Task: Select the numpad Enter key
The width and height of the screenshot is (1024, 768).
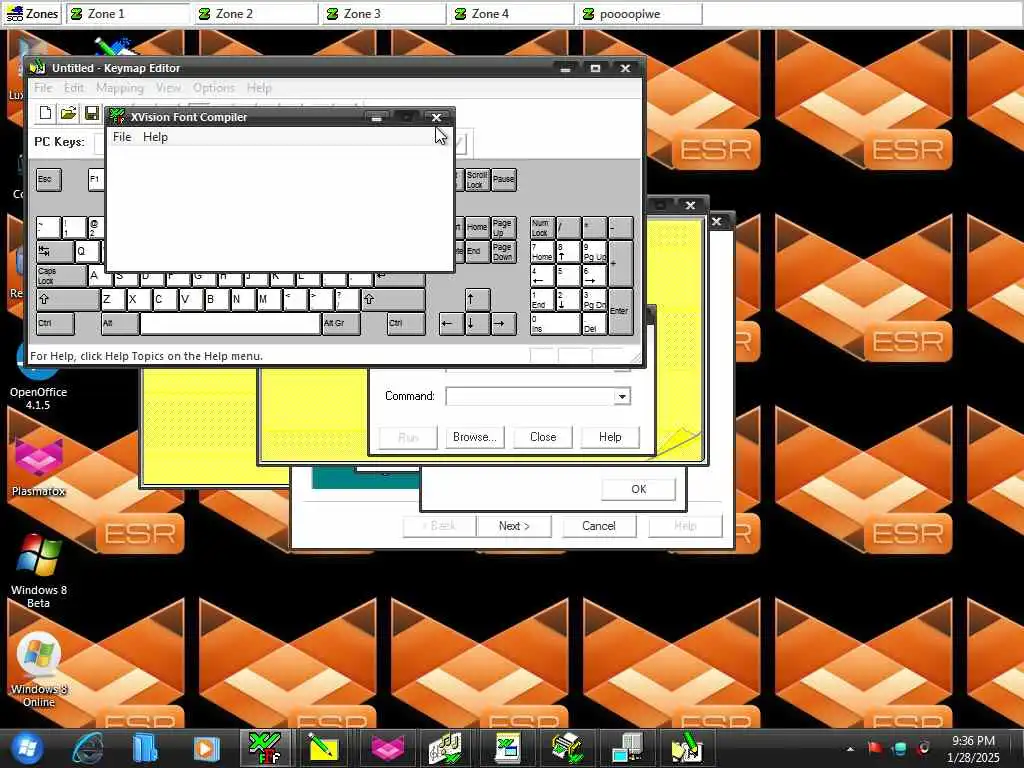Action: 620,312
